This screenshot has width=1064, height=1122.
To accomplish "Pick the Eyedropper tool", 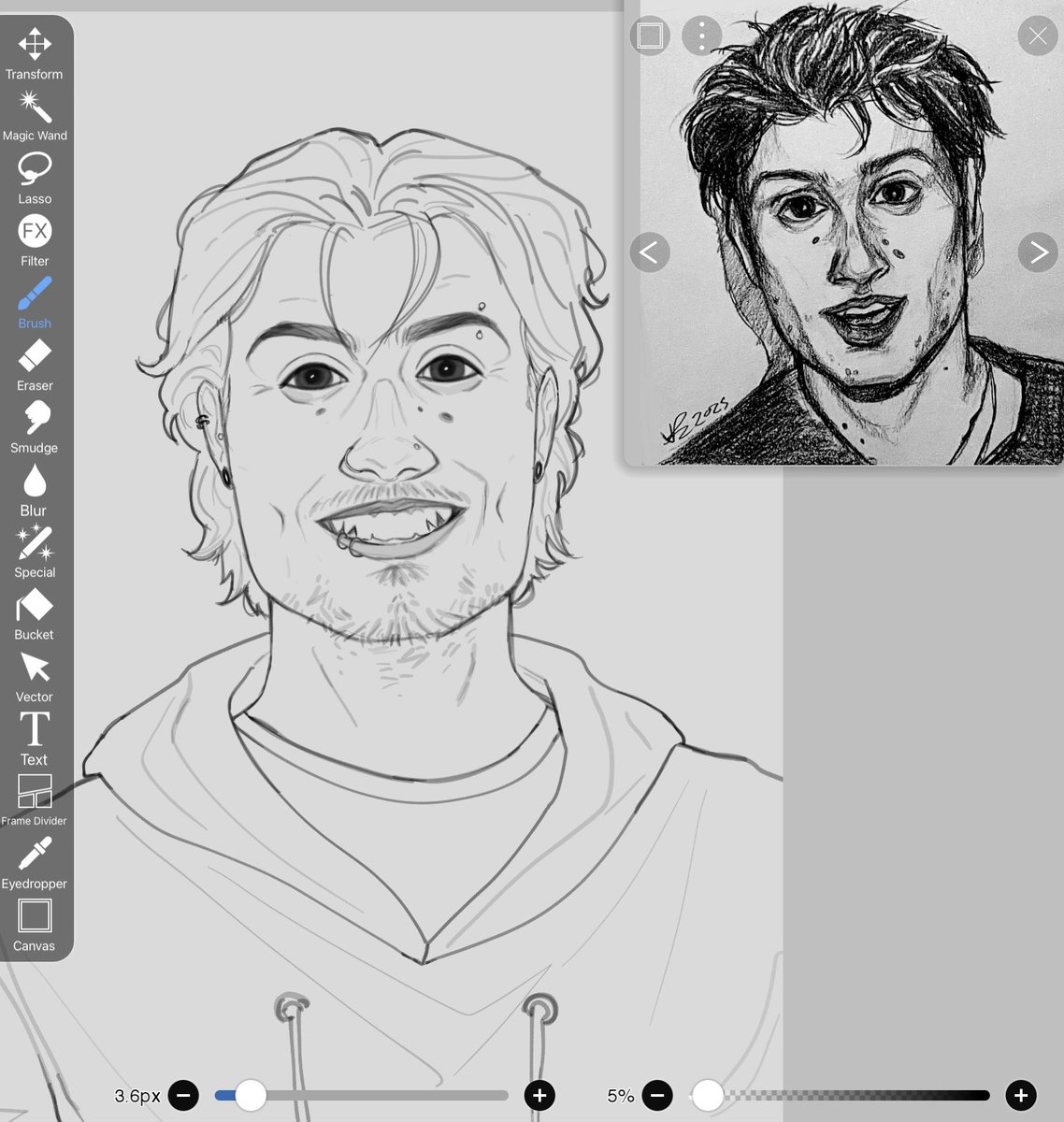I will point(35,863).
